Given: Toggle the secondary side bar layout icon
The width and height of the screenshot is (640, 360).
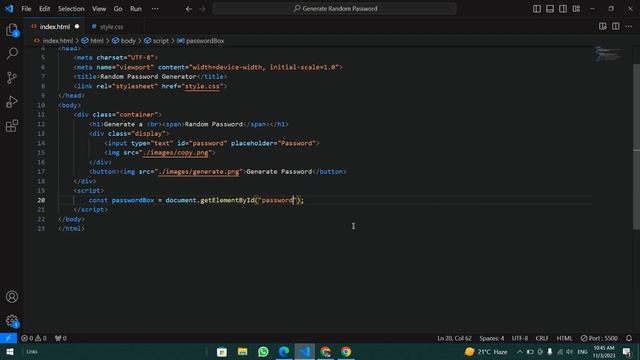Looking at the screenshot, I should [x=563, y=9].
